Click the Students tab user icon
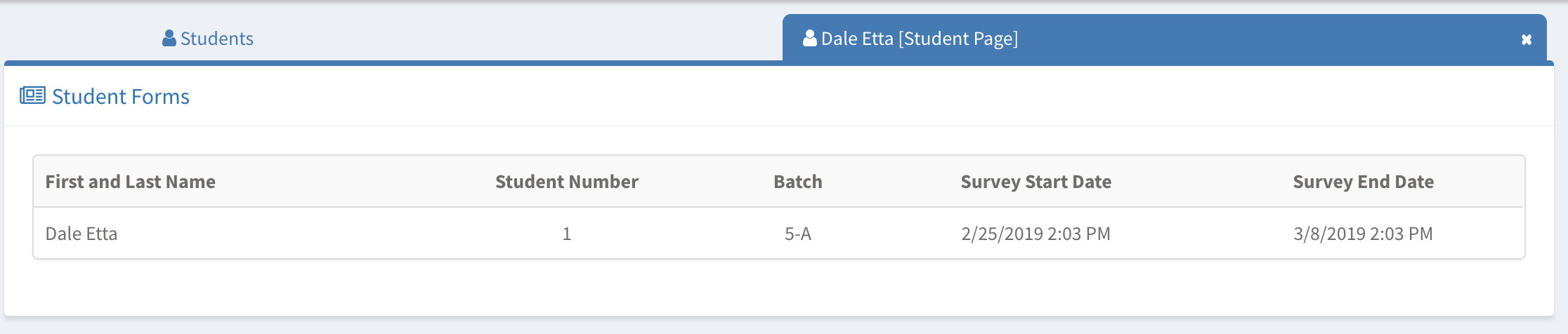This screenshot has height=334, width=1568. (169, 38)
